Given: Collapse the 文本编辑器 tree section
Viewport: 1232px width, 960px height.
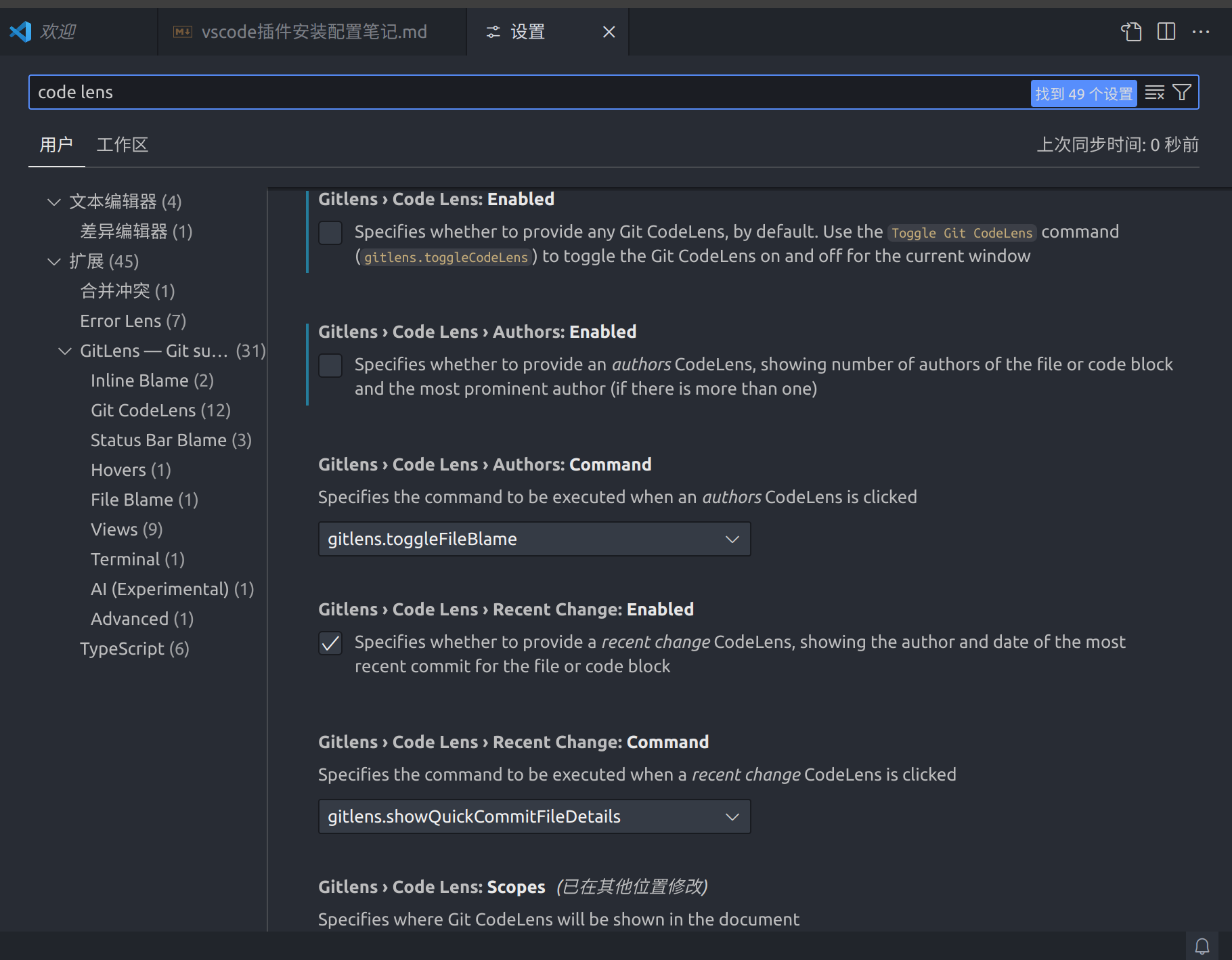Looking at the screenshot, I should (x=54, y=202).
